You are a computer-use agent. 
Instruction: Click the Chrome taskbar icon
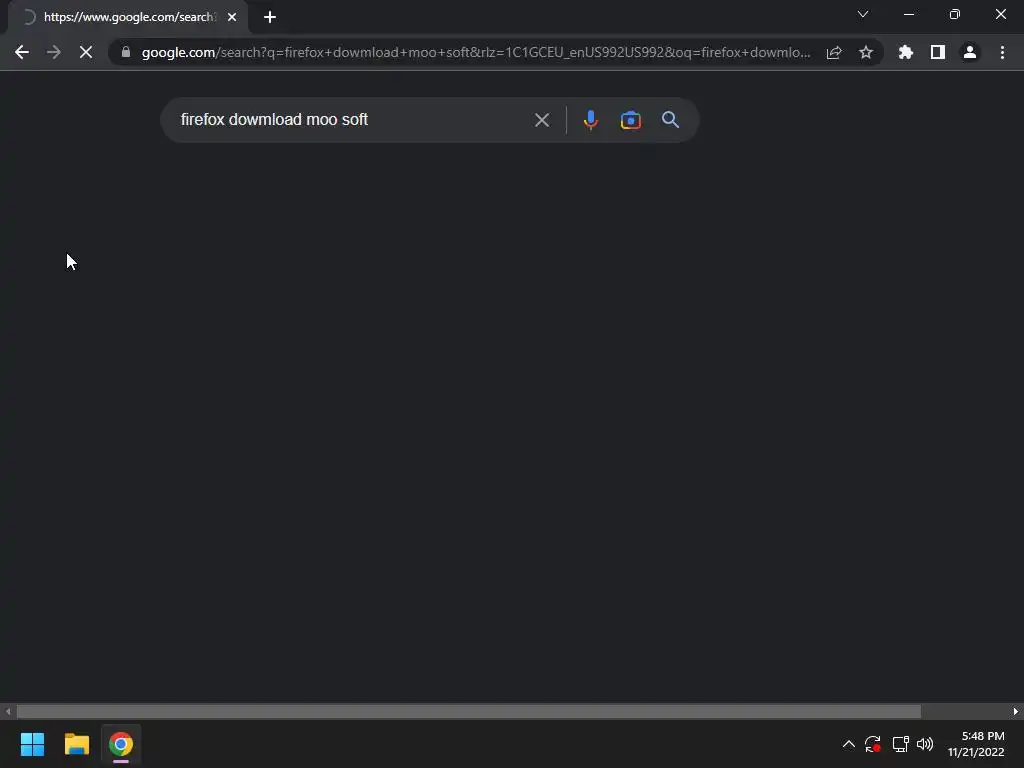pos(121,744)
